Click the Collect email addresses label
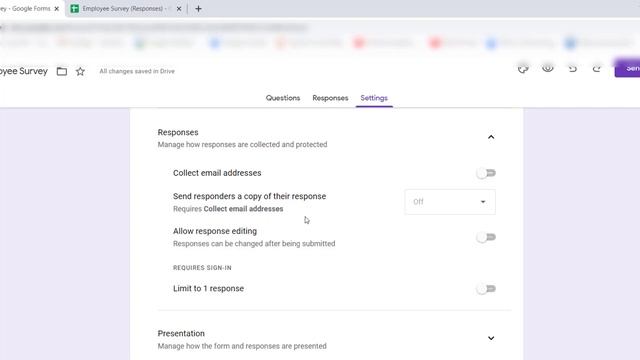This screenshot has width=640, height=360. pos(217,173)
